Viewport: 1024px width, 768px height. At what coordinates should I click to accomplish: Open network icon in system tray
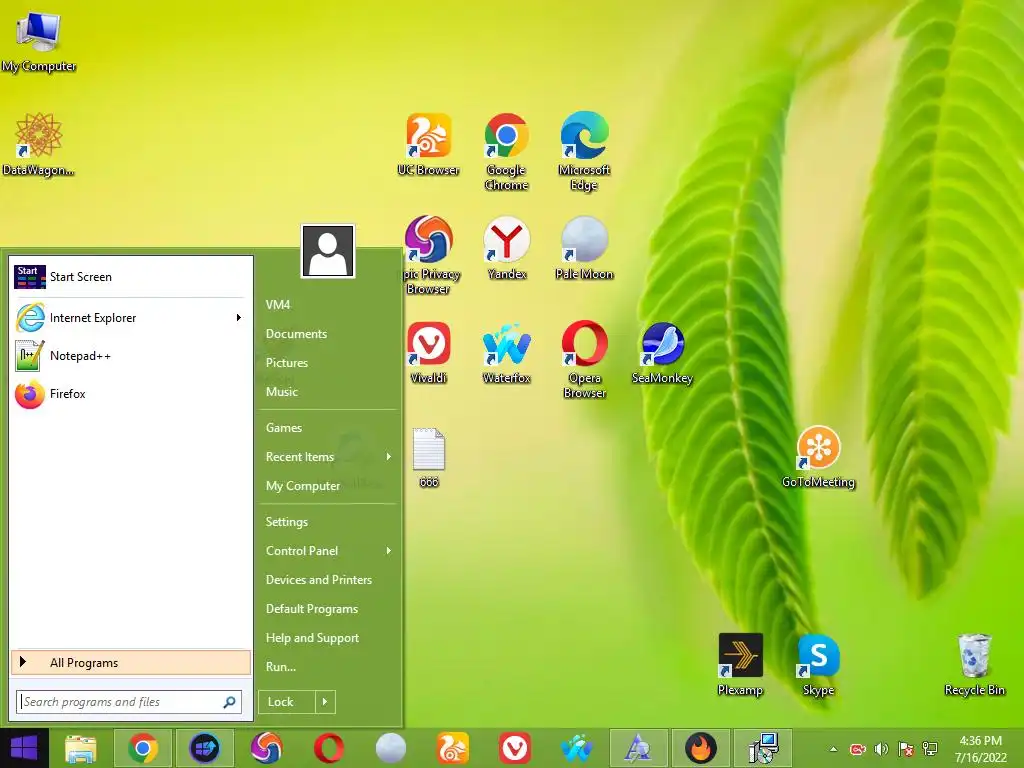point(930,749)
